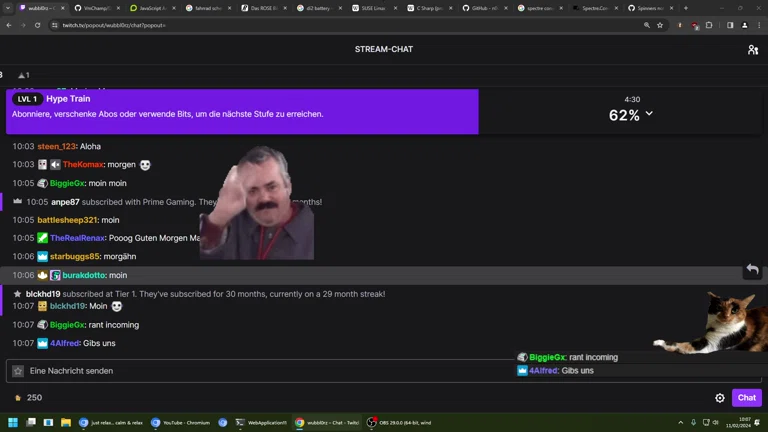Click the waving man GIF overlay
The image size is (768, 432).
pos(257,202)
